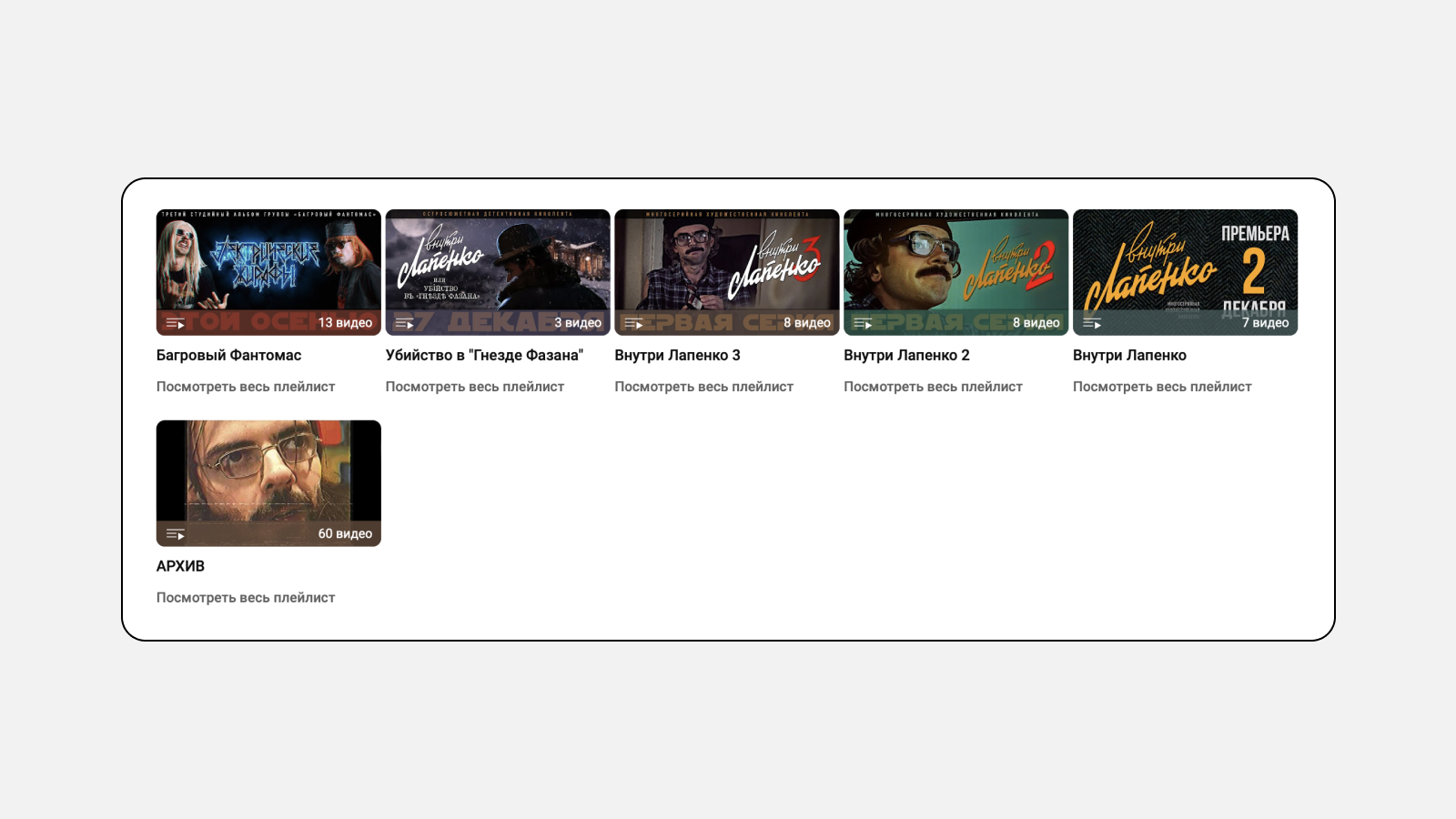
Task: View full playlist under Убийство в "Гнезде Фазана"
Action: point(475,387)
